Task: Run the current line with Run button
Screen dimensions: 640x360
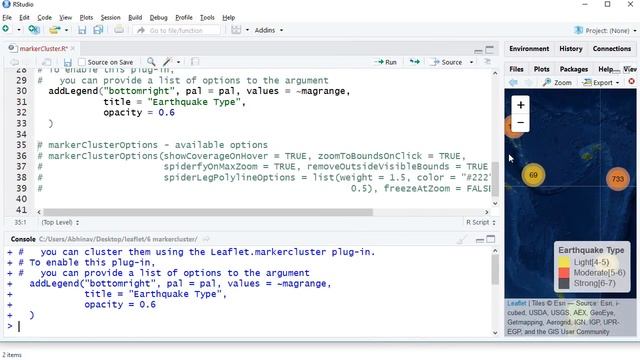Action: point(386,62)
